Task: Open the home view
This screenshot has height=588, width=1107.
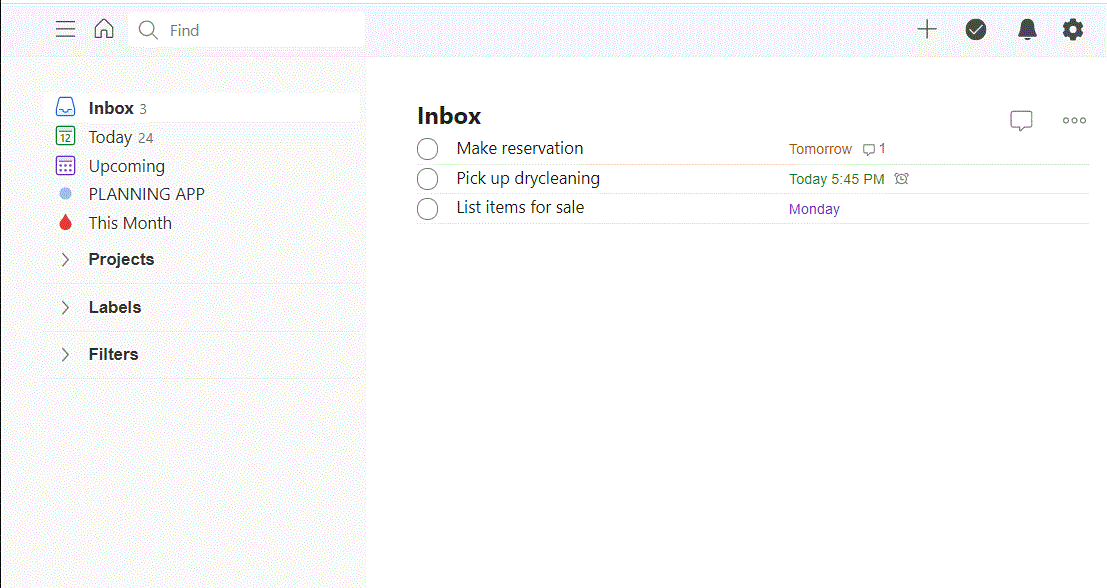Action: pyautogui.click(x=104, y=29)
